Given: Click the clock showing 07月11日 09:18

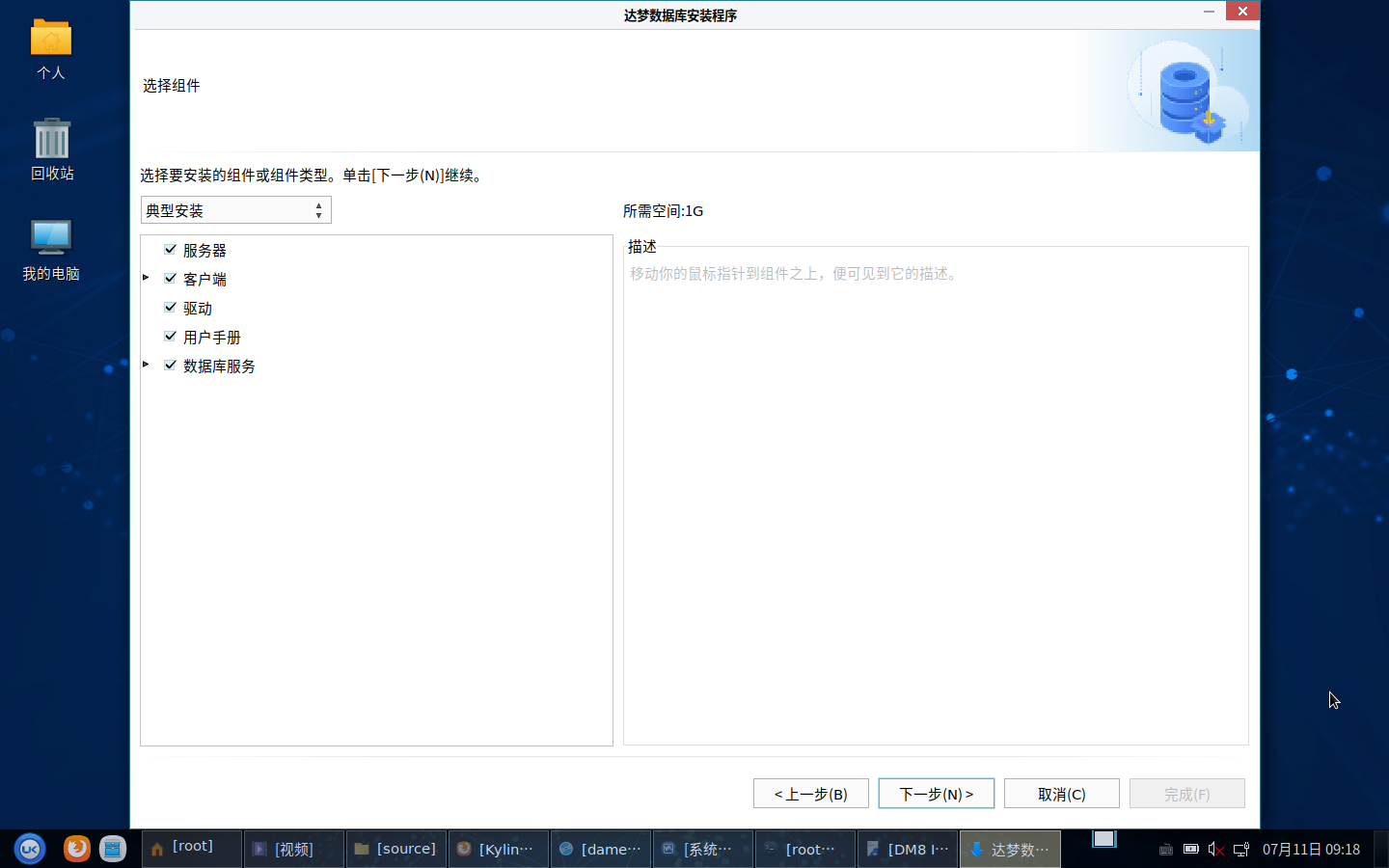Looking at the screenshot, I should click(x=1311, y=850).
